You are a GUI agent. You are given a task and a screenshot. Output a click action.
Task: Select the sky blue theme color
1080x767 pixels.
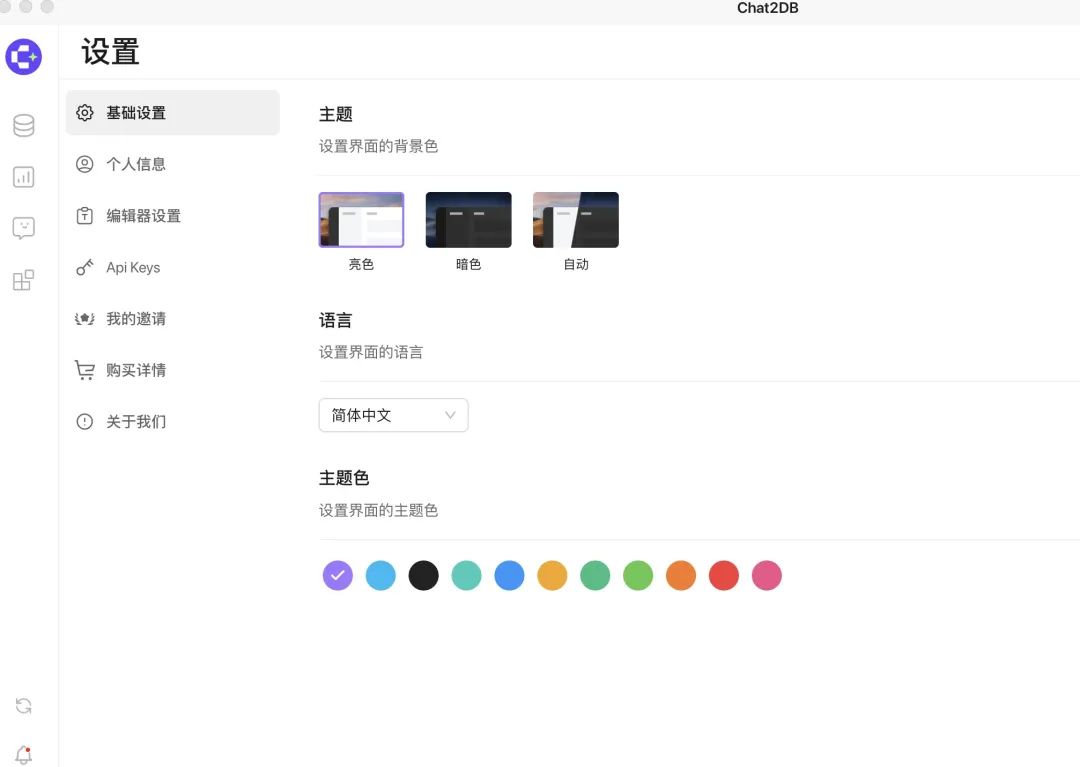[x=380, y=576]
